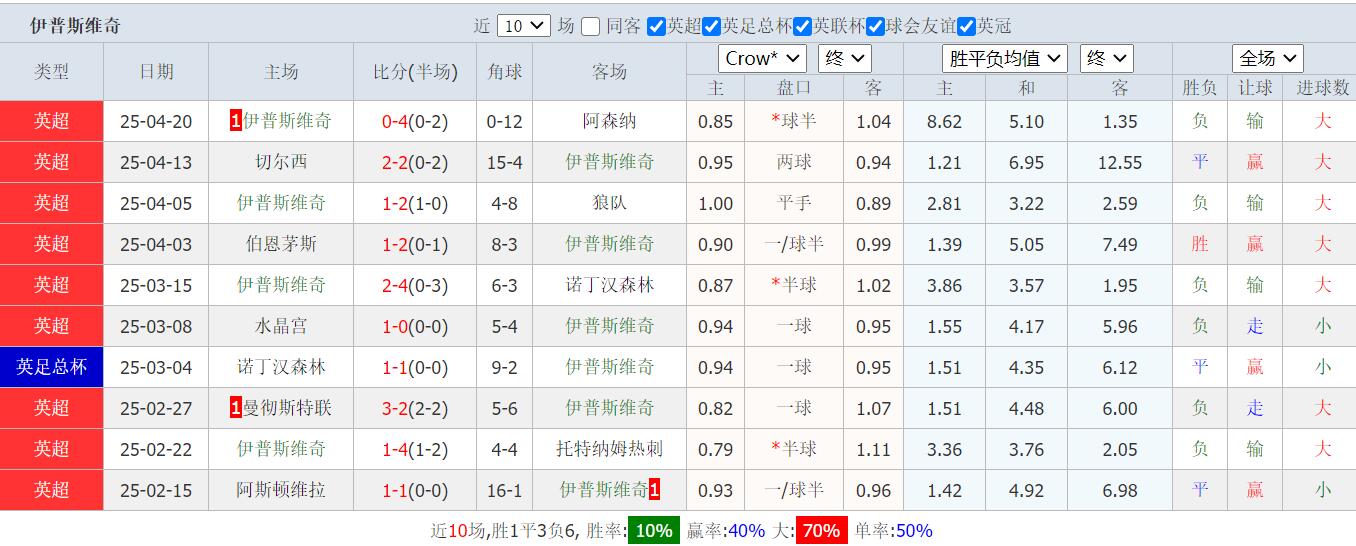The height and width of the screenshot is (546, 1356).
Task: Click red card badge in 25-04-20 row
Action: click(x=236, y=121)
